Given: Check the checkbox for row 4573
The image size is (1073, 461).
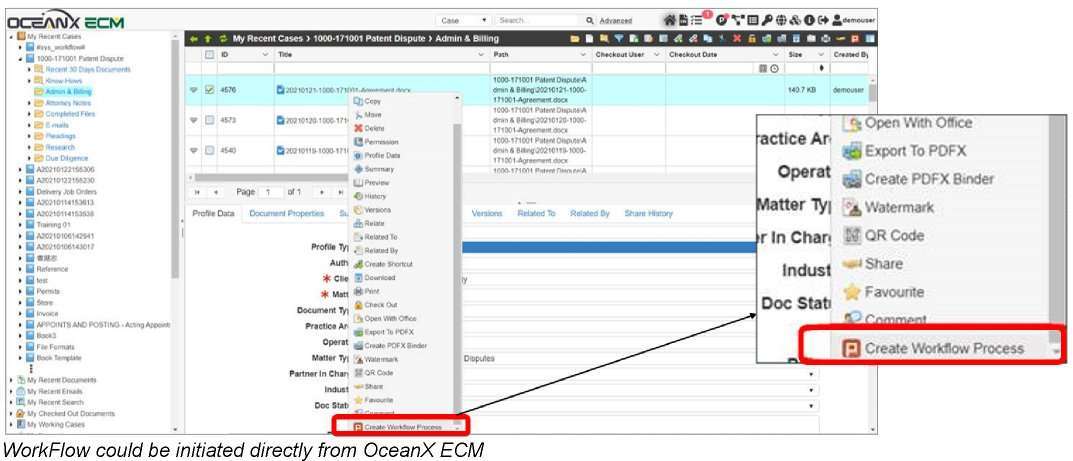Looking at the screenshot, I should point(209,120).
